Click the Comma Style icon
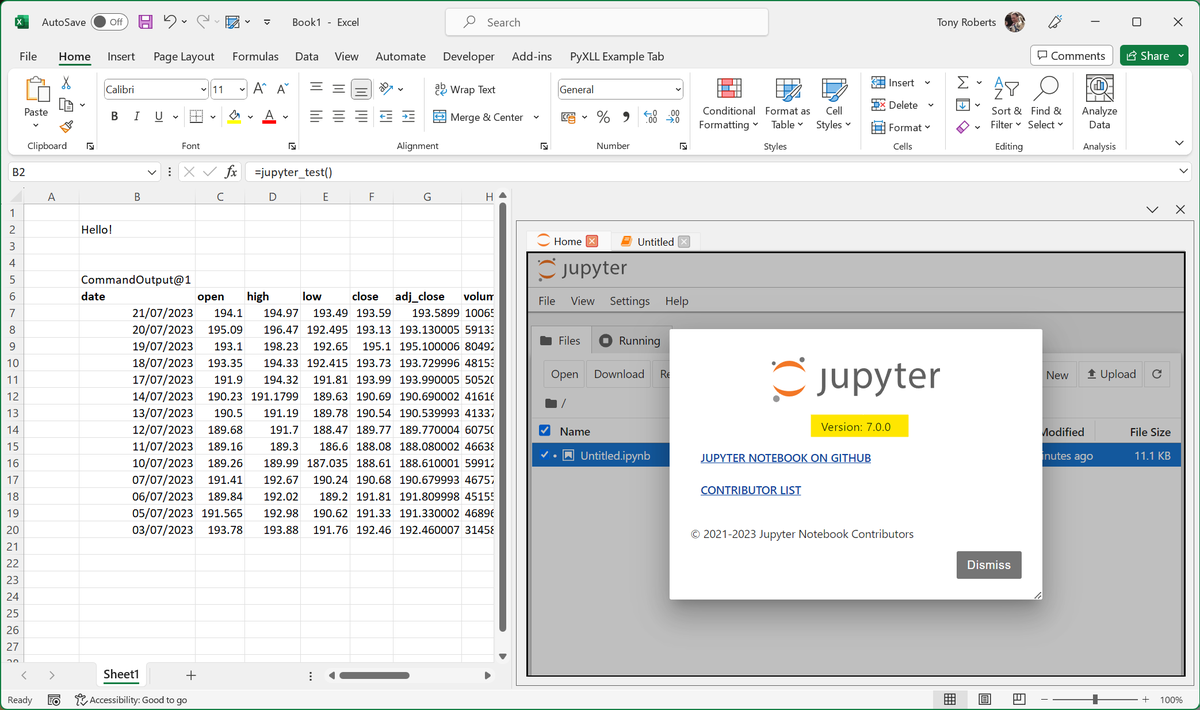Image resolution: width=1200 pixels, height=710 pixels. (626, 117)
